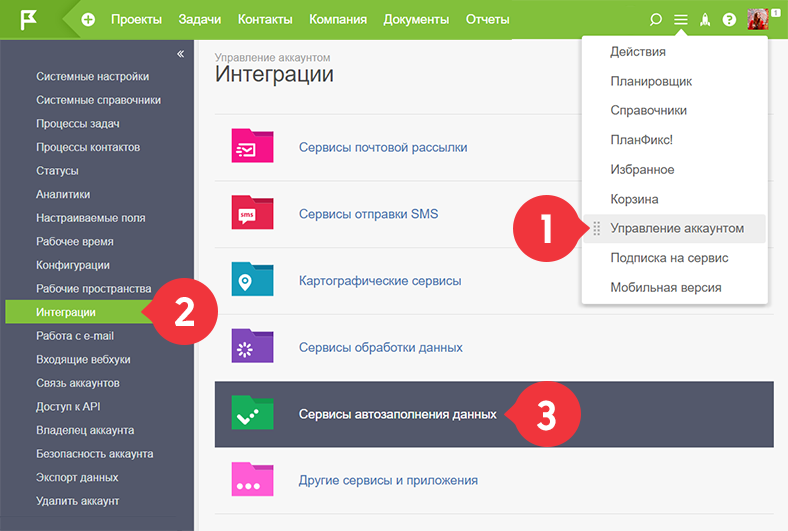
Task: Click the Planfix flag logo
Action: (x=29, y=20)
